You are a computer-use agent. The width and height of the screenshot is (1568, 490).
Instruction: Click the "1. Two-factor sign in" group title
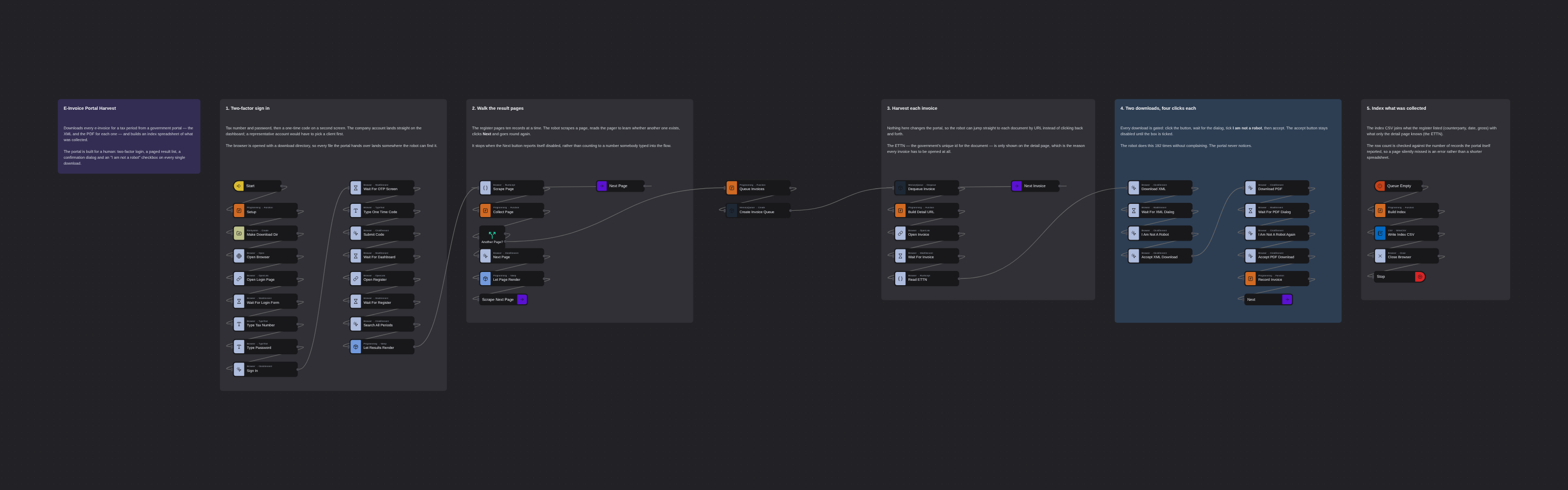point(247,108)
